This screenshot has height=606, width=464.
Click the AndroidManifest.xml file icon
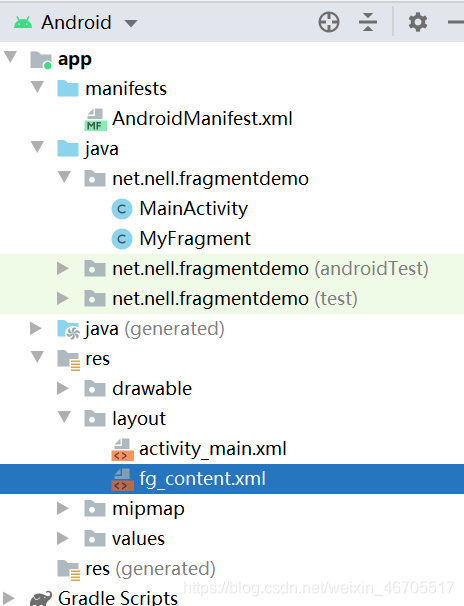click(x=95, y=119)
